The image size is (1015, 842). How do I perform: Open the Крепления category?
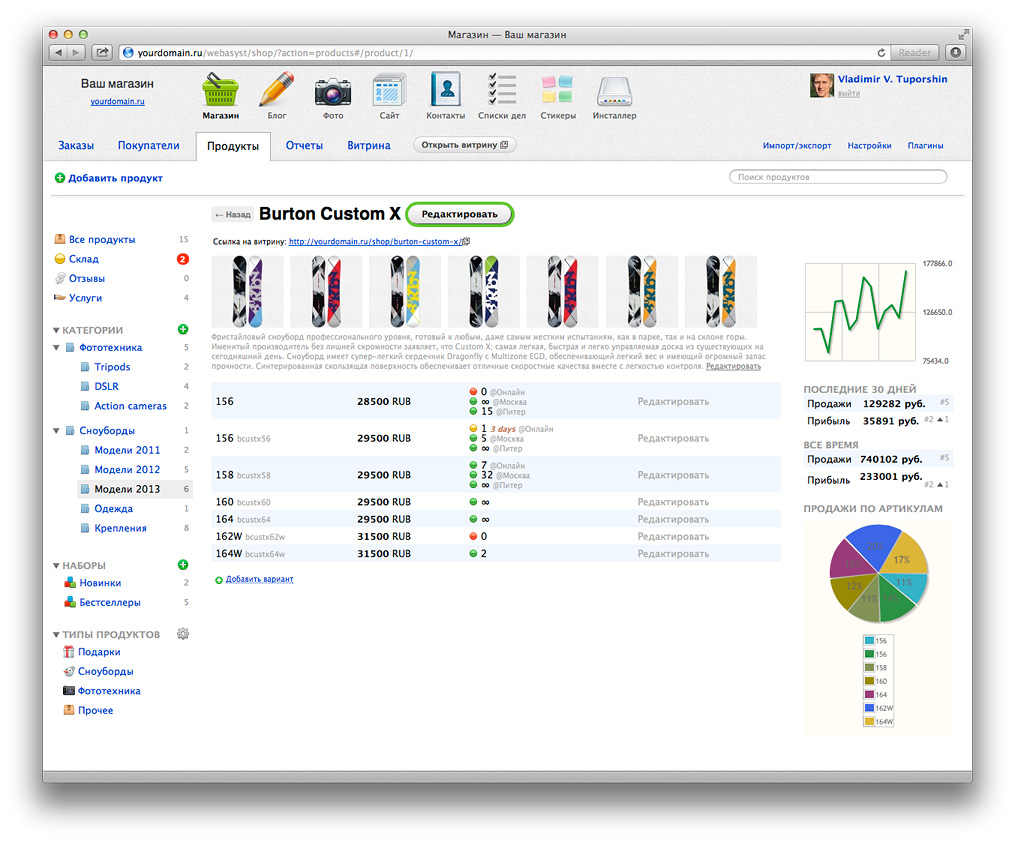coord(120,528)
